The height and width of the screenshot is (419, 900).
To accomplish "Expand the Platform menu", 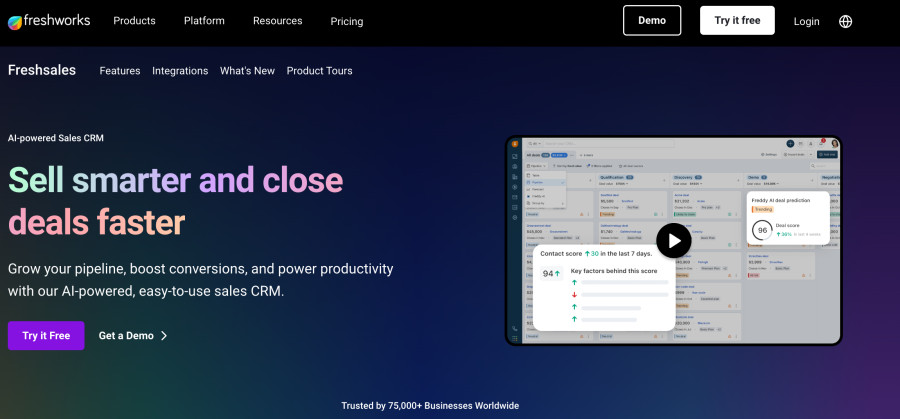I will point(204,21).
